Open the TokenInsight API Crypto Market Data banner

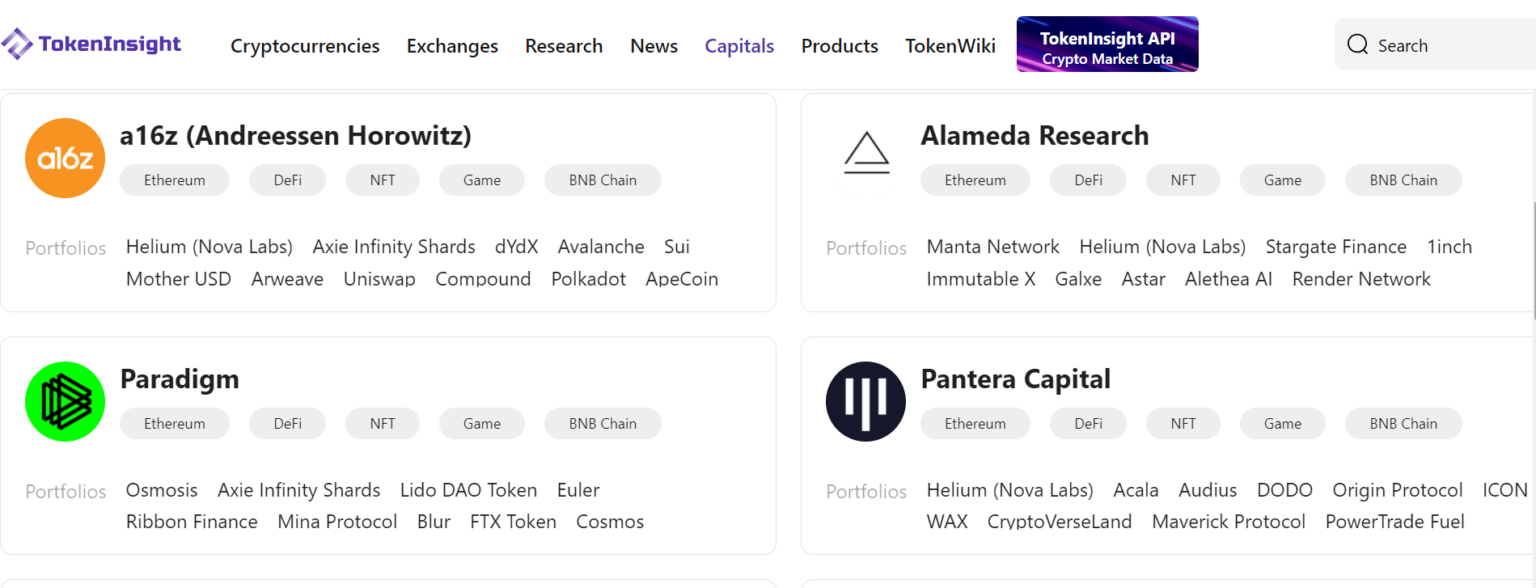[1107, 44]
